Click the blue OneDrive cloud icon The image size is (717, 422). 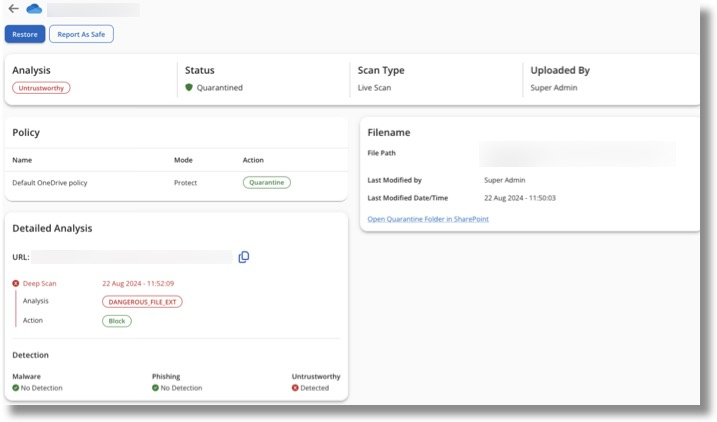tap(34, 9)
